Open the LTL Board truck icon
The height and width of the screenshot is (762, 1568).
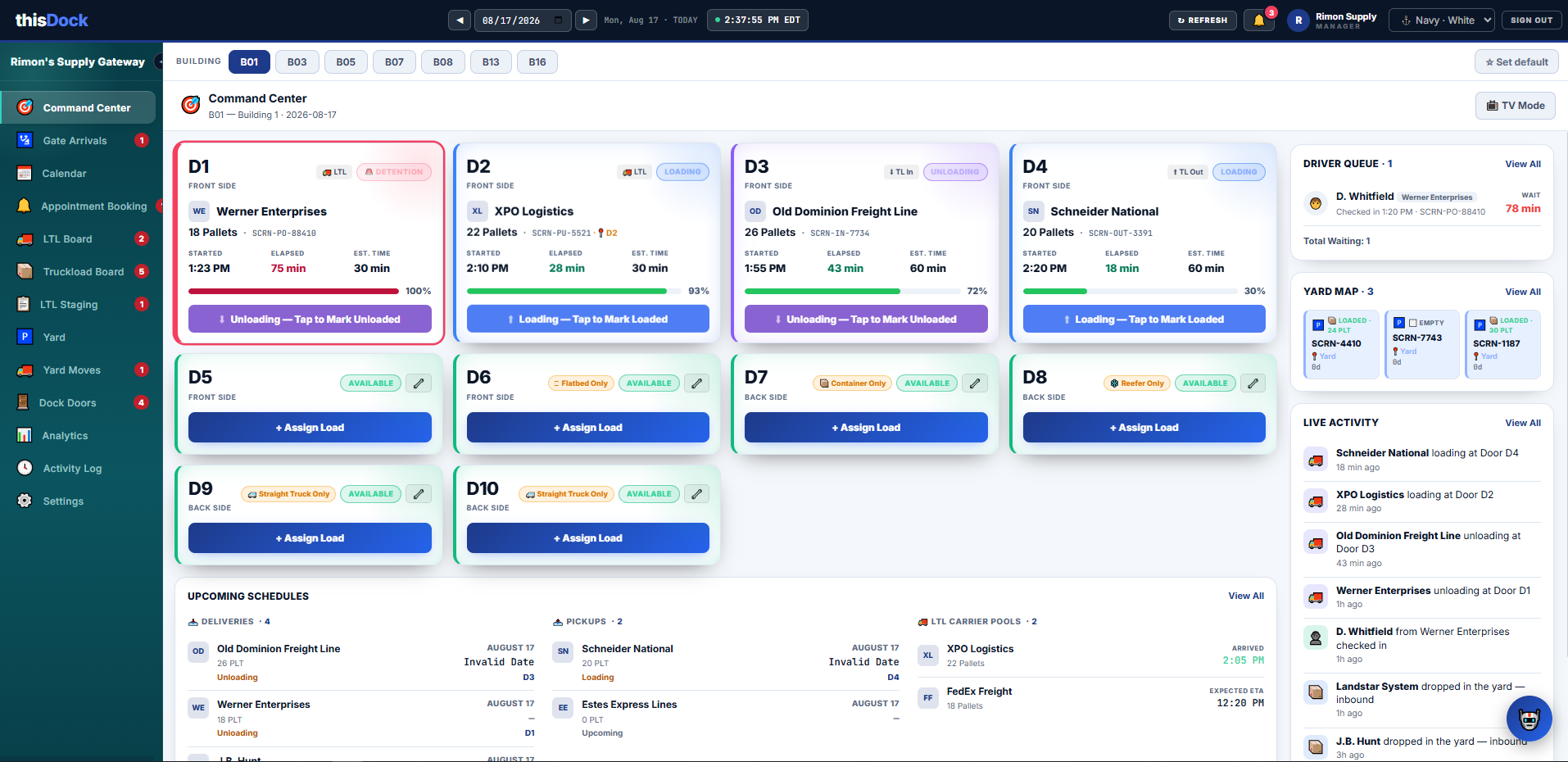[25, 239]
